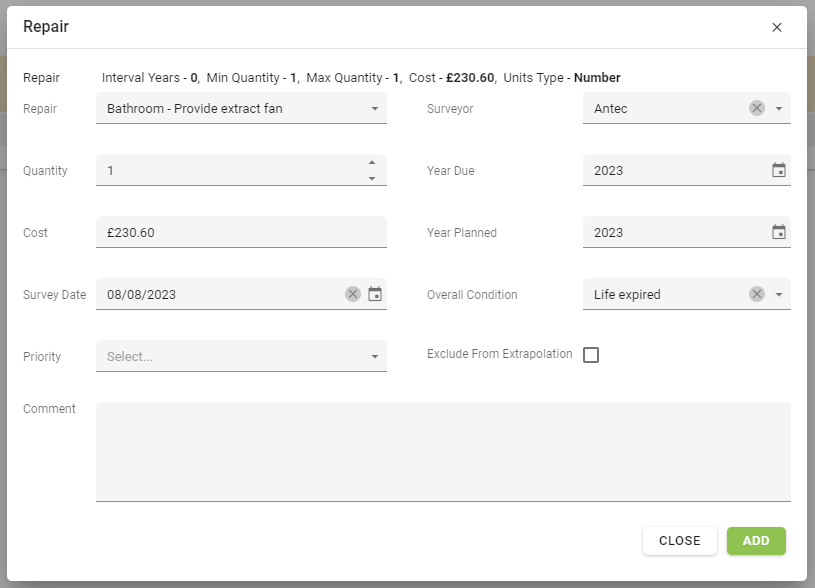Click the green ADD button
This screenshot has width=815, height=588.
point(756,540)
